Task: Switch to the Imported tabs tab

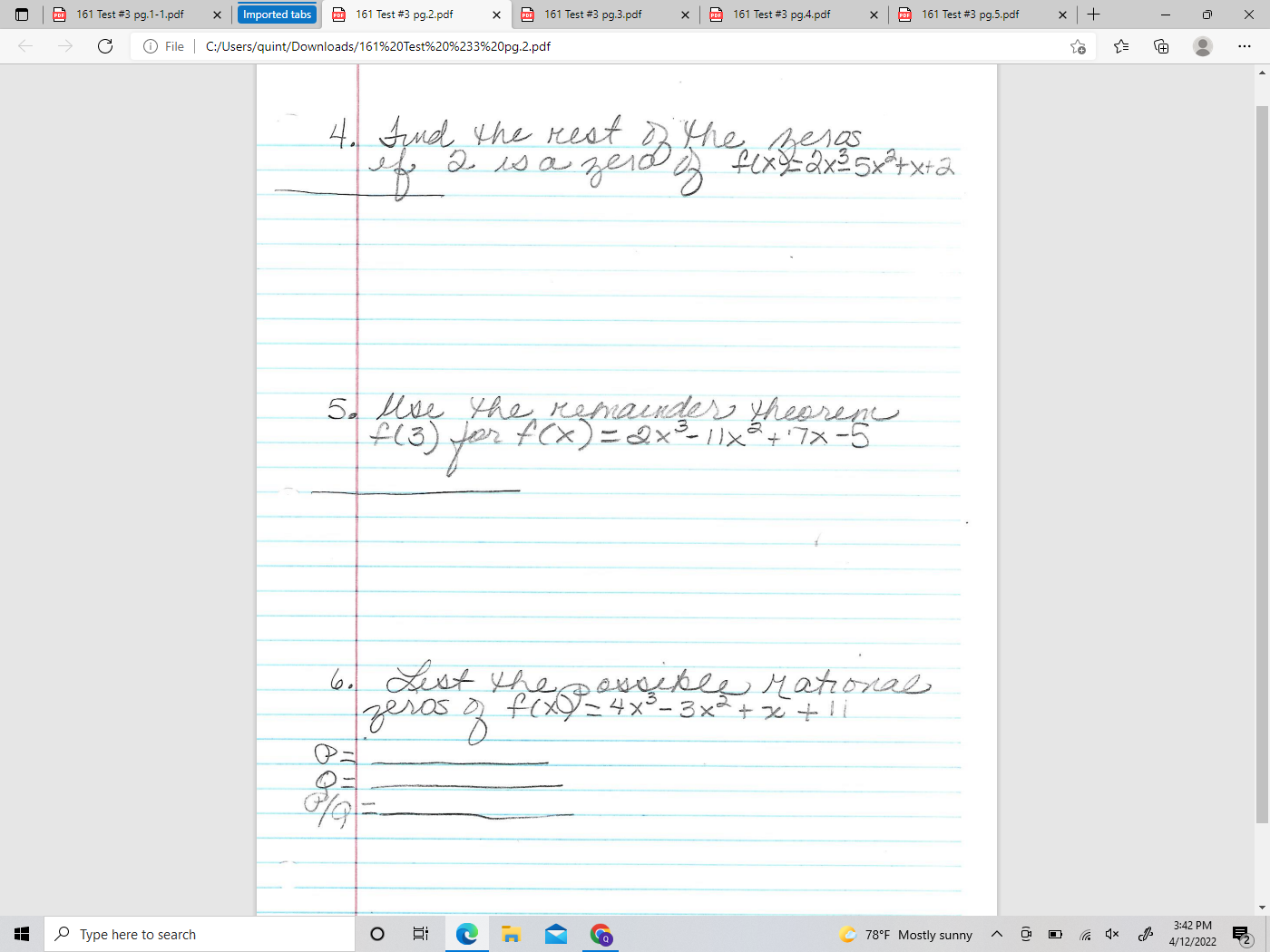Action: point(277,14)
